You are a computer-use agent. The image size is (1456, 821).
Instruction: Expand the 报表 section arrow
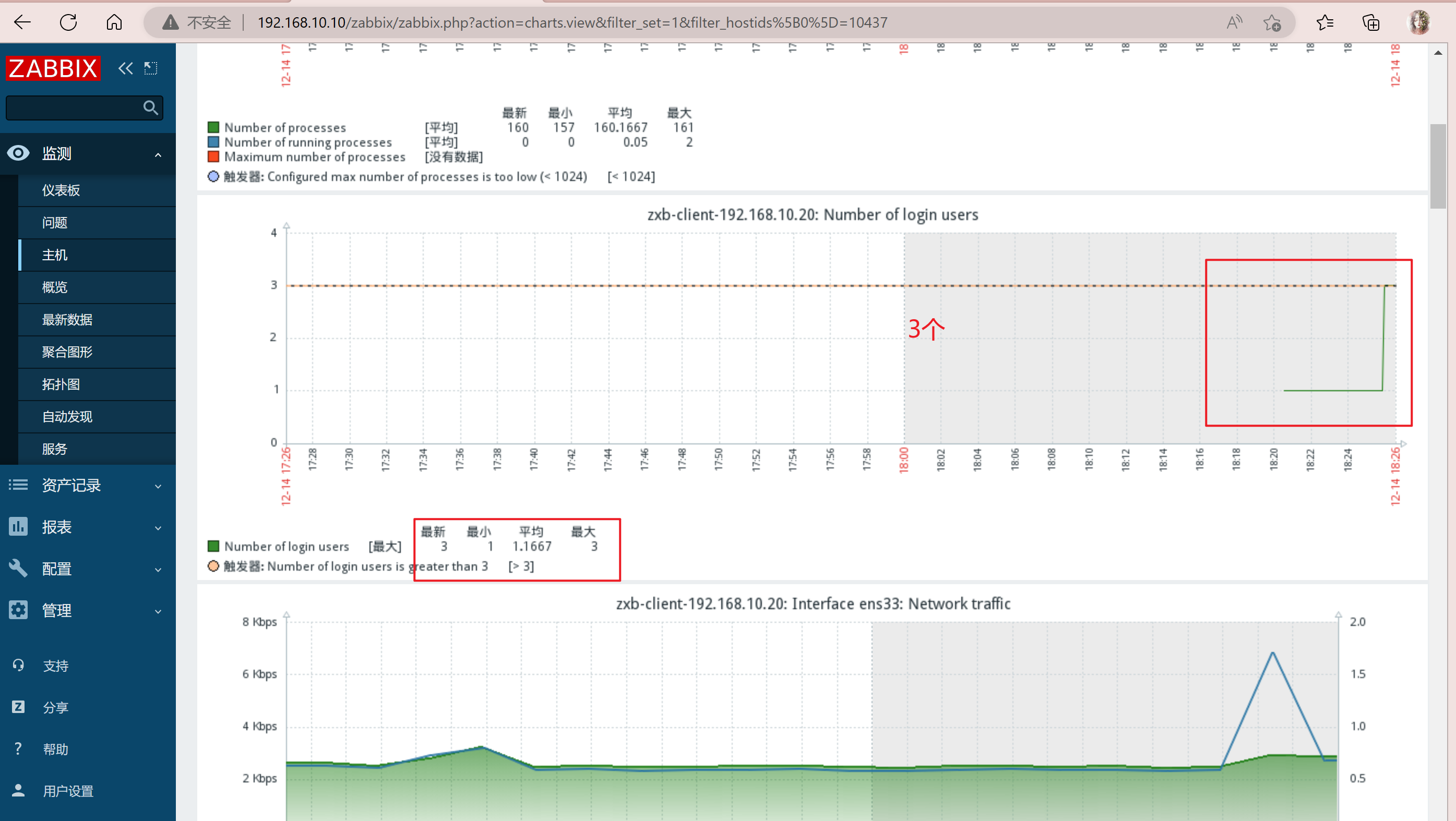pos(158,528)
